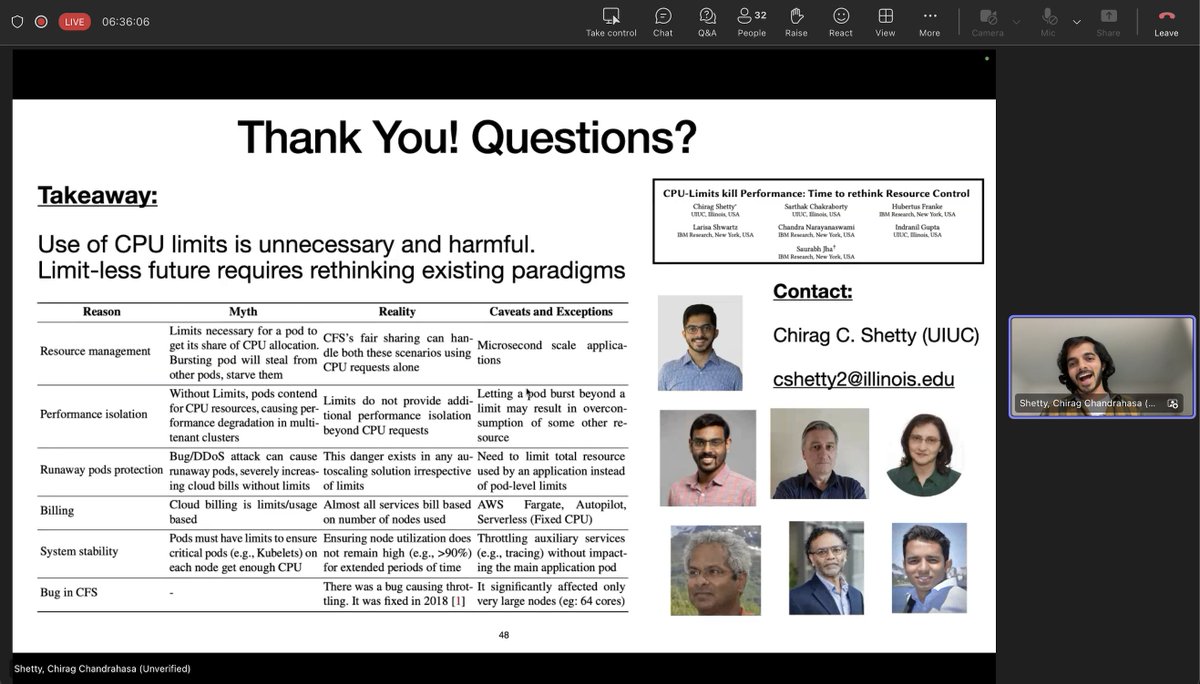
Task: Open the View layout options
Action: 885,22
